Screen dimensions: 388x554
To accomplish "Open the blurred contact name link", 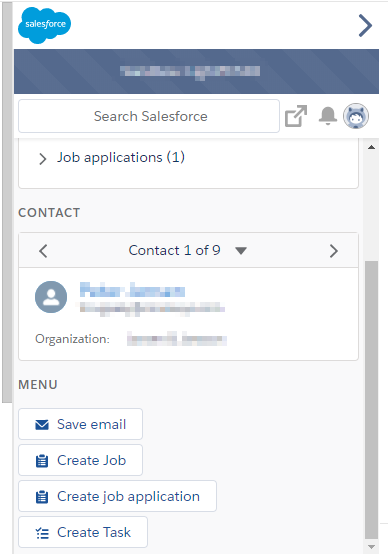I will click(x=132, y=290).
